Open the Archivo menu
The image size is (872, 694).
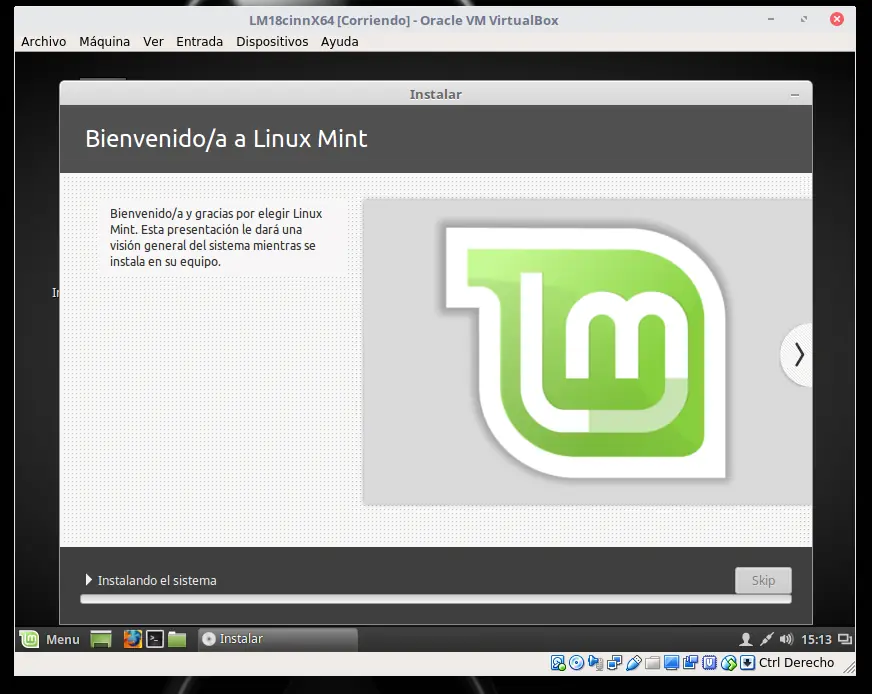click(x=43, y=42)
